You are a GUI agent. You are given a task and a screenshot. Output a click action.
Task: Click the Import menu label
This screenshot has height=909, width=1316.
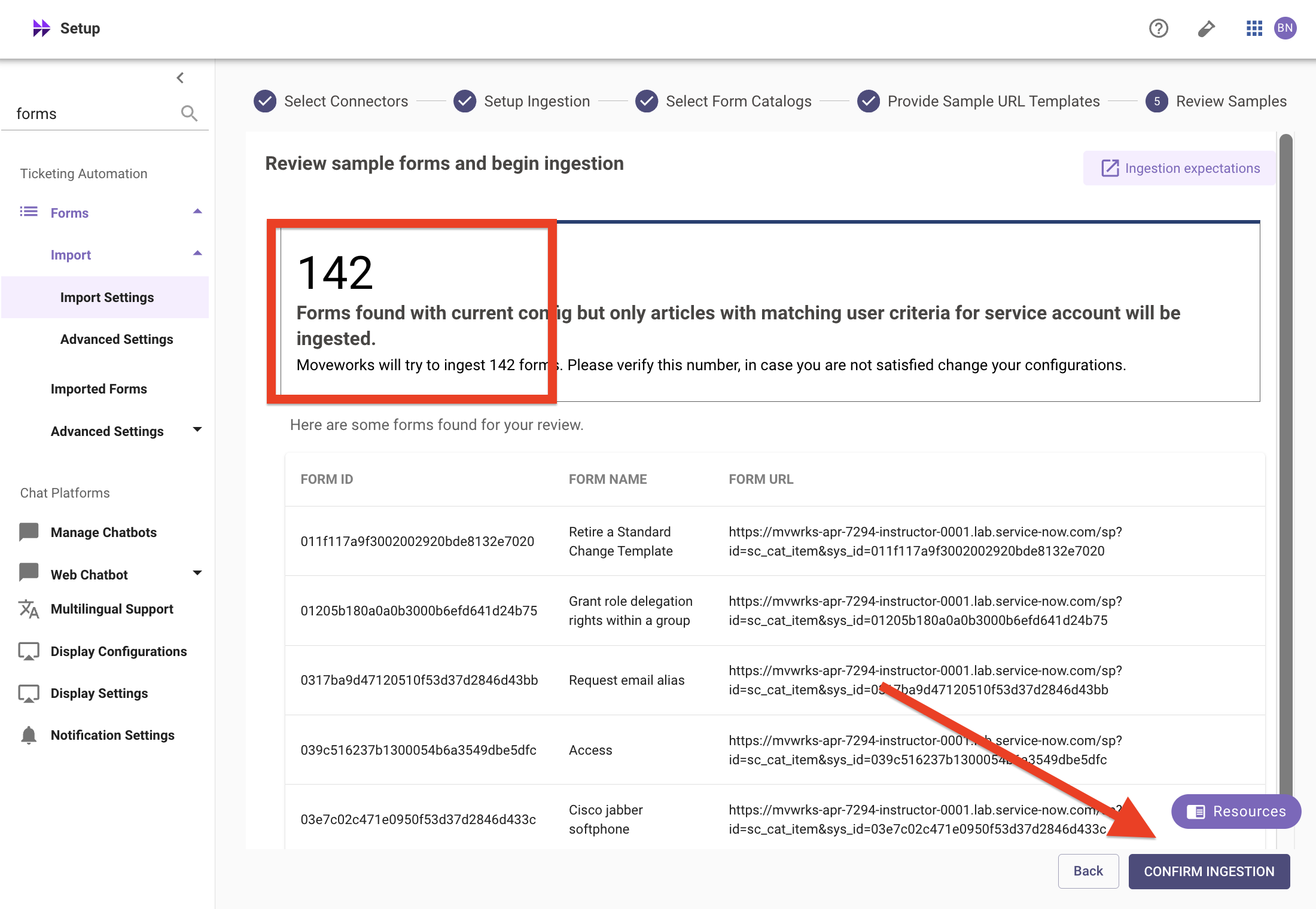pyautogui.click(x=71, y=255)
